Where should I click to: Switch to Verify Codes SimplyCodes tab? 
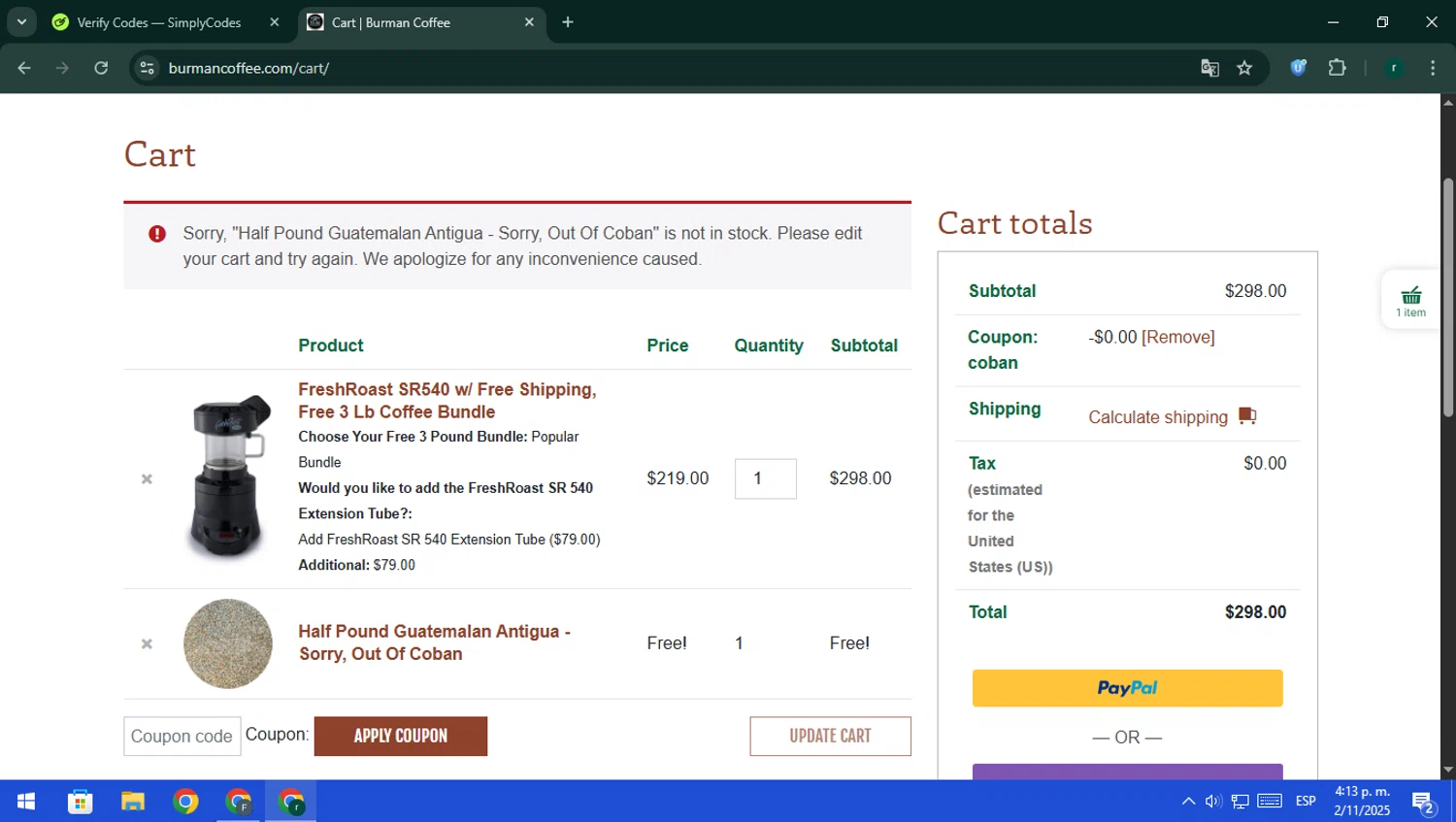tap(159, 22)
